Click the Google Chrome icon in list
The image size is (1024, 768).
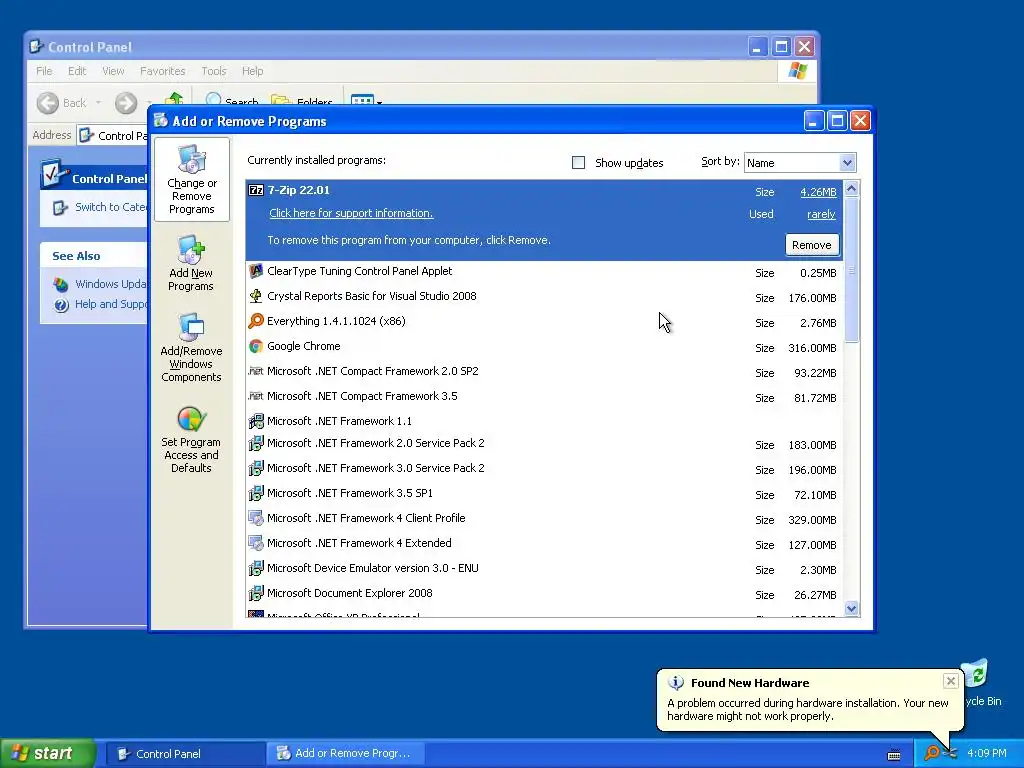256,346
